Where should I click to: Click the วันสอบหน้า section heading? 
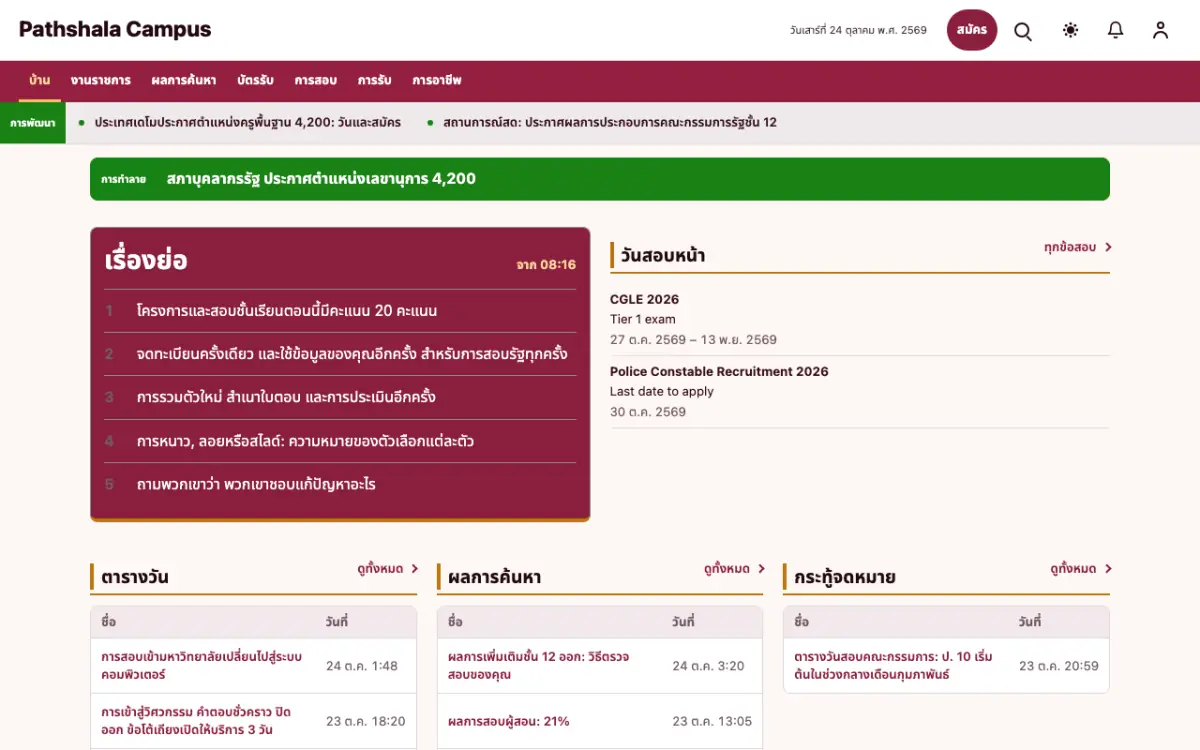663,255
